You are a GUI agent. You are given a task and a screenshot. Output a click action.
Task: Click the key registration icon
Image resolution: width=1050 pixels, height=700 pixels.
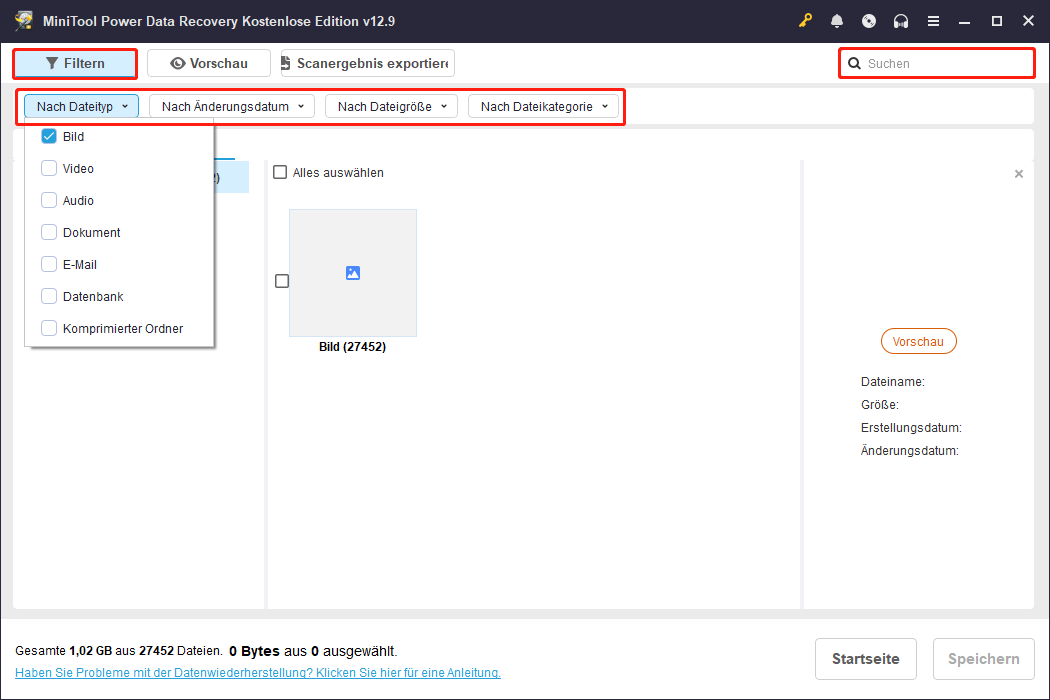[x=805, y=21]
